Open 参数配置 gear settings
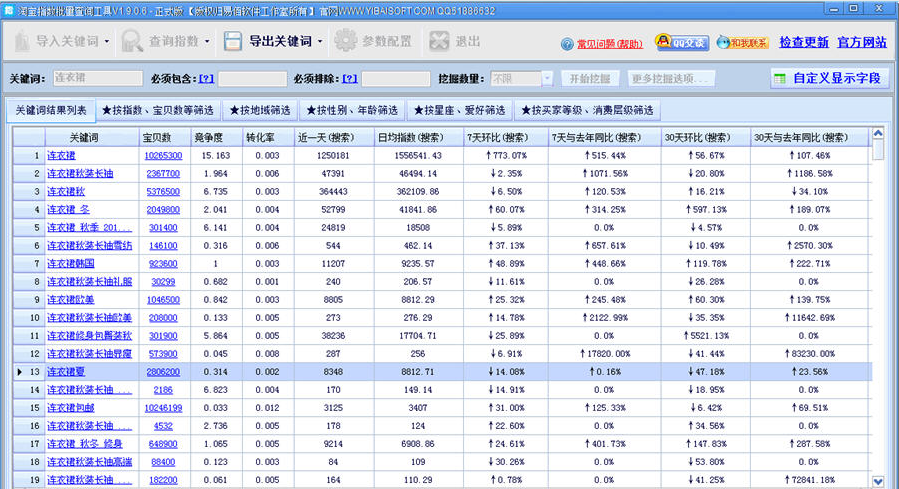 pyautogui.click(x=345, y=42)
